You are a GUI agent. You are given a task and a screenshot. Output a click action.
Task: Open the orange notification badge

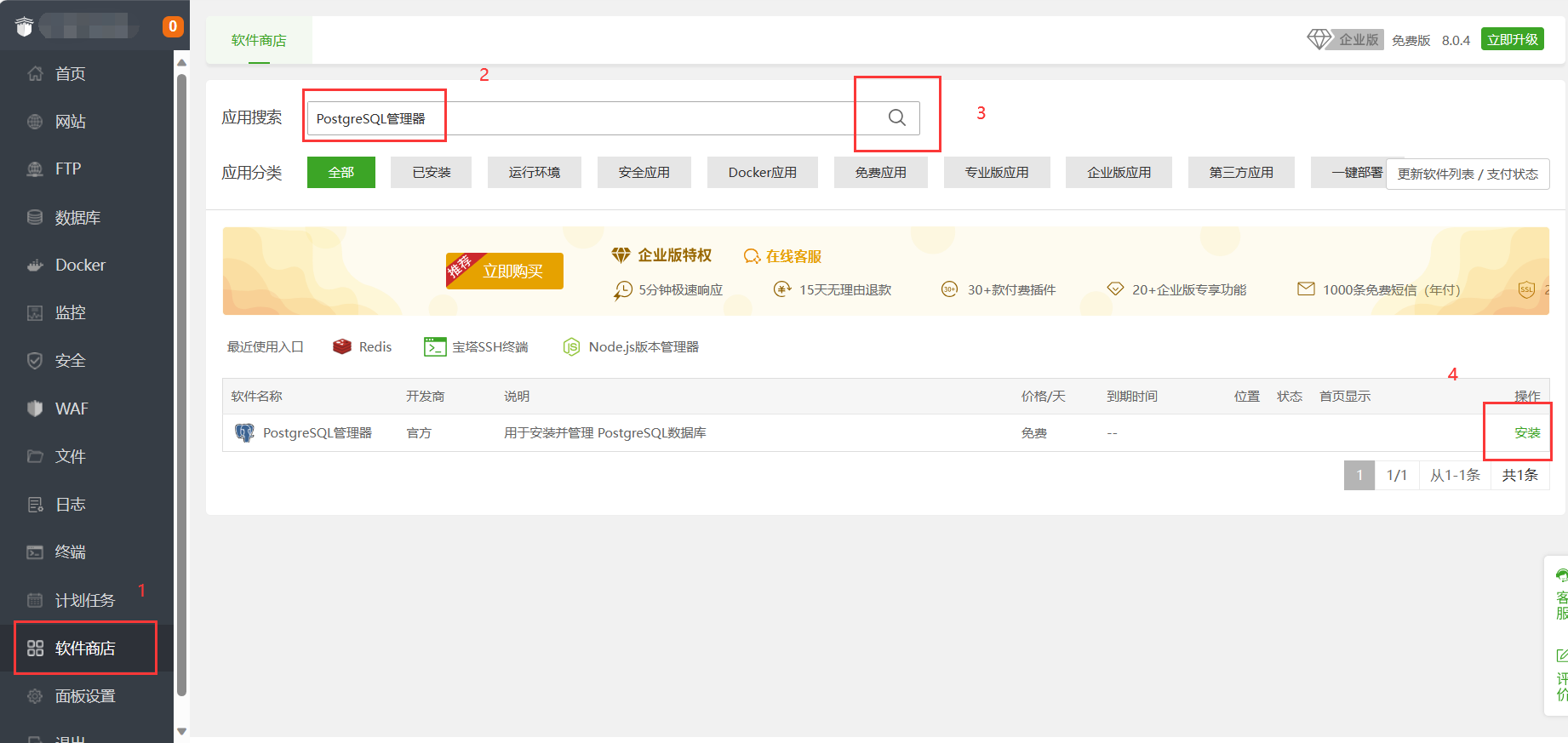pos(173,26)
